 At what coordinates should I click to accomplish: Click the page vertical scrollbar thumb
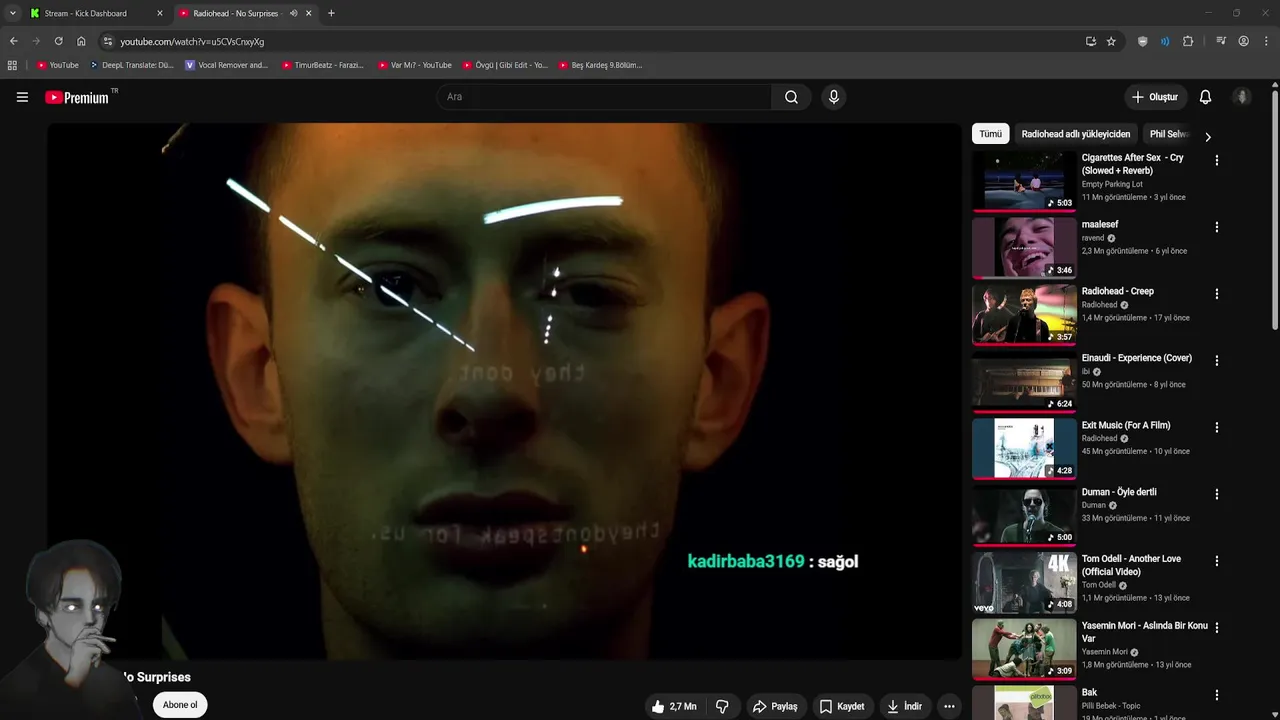[x=1275, y=210]
